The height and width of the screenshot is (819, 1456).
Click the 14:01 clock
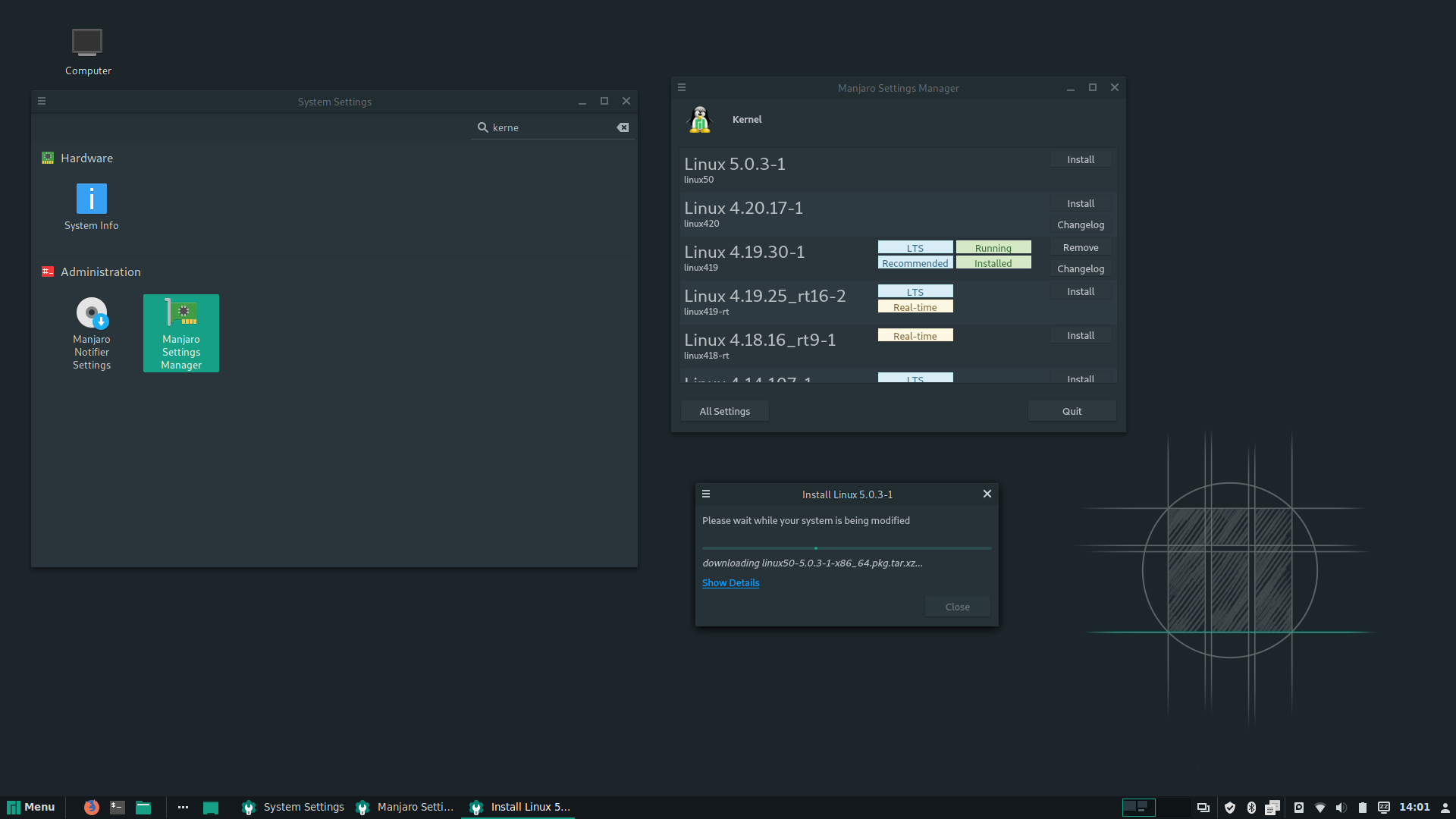point(1414,808)
